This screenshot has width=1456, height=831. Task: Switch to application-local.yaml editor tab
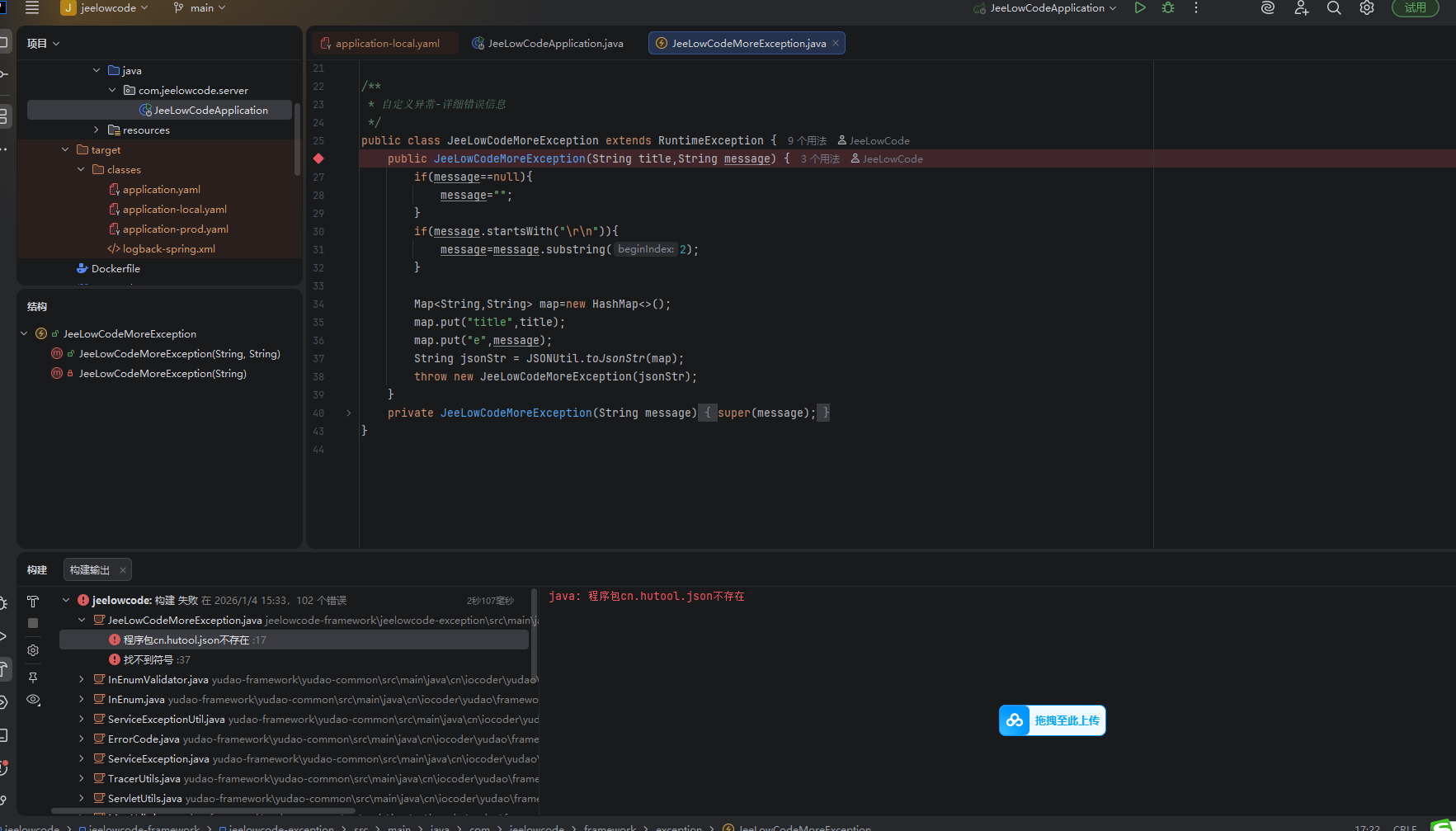tap(387, 44)
